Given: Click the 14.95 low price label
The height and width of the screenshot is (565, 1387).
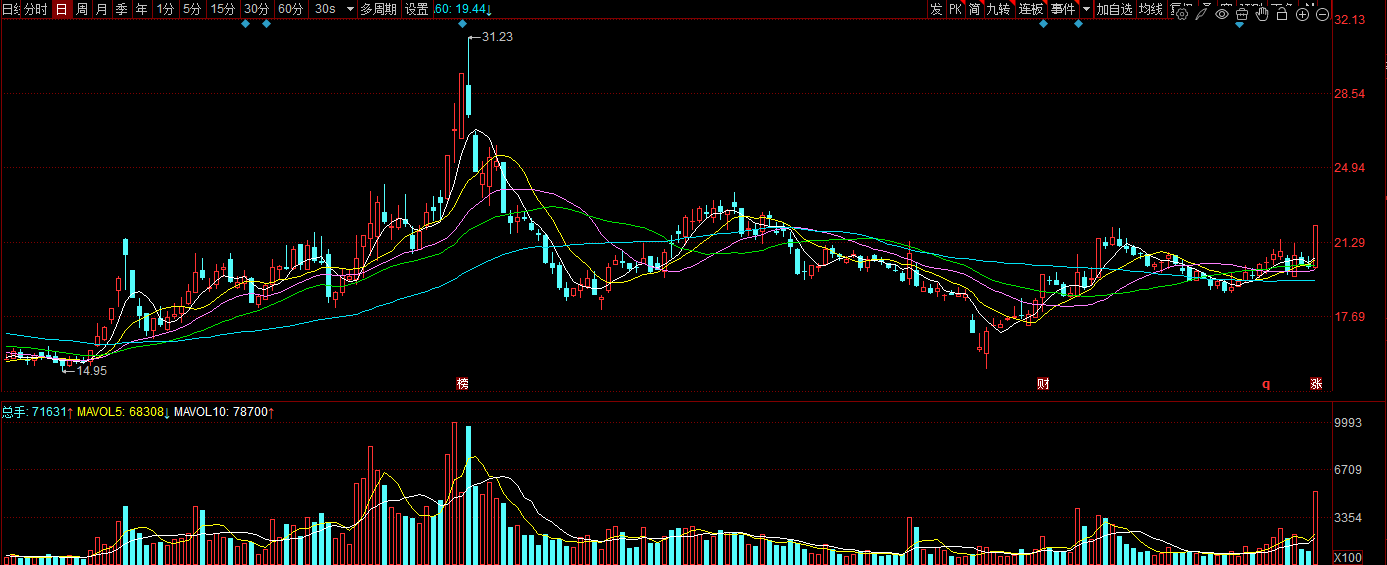Looking at the screenshot, I should [92, 370].
